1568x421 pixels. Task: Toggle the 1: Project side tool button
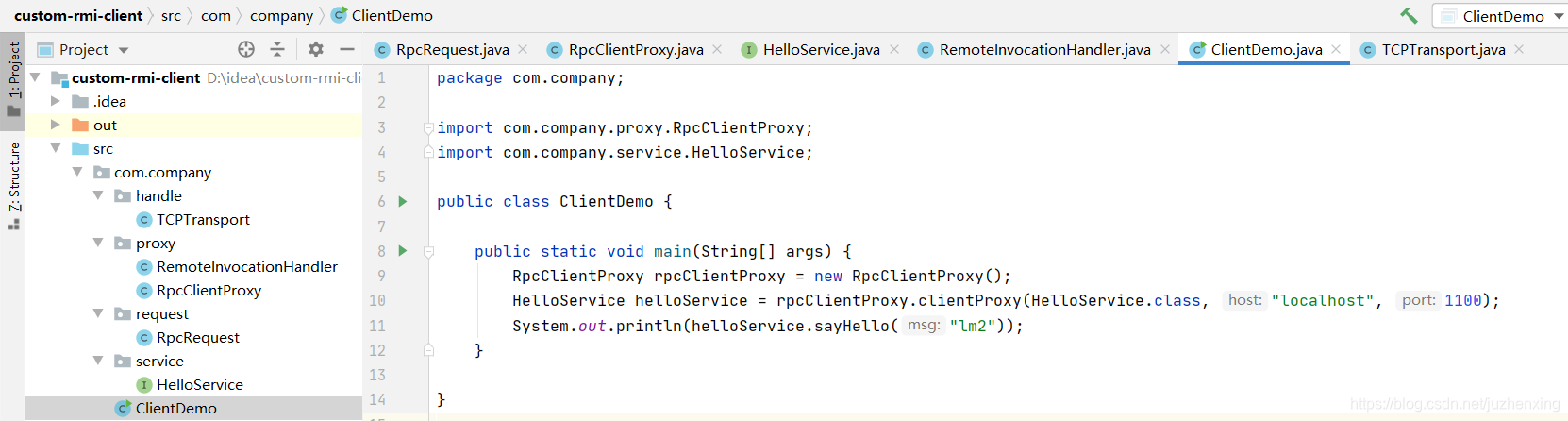13,79
